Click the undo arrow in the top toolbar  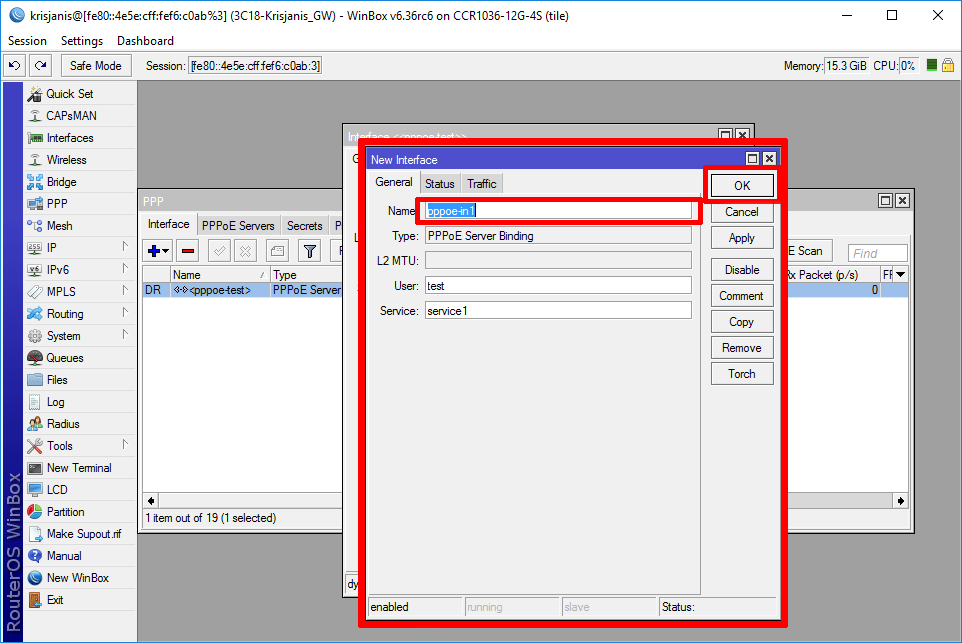pyautogui.click(x=14, y=64)
